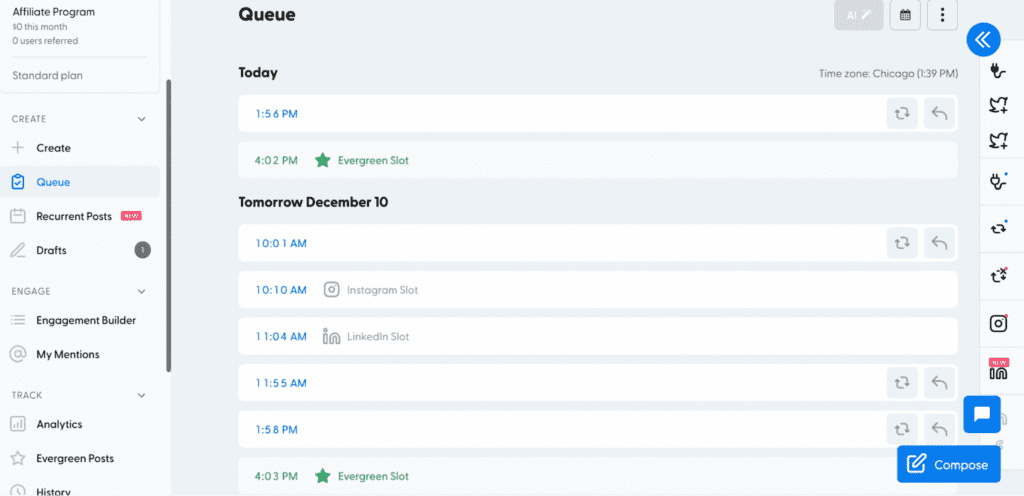The image size is (1024, 496).
Task: Click the 4:03 PM Evergreen Slot row
Action: click(598, 476)
